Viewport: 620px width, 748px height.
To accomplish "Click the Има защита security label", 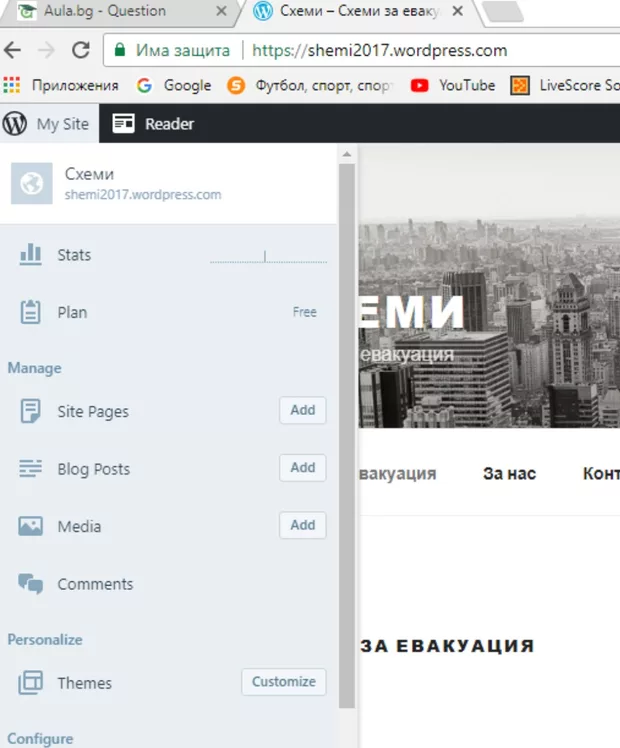I will tap(183, 50).
